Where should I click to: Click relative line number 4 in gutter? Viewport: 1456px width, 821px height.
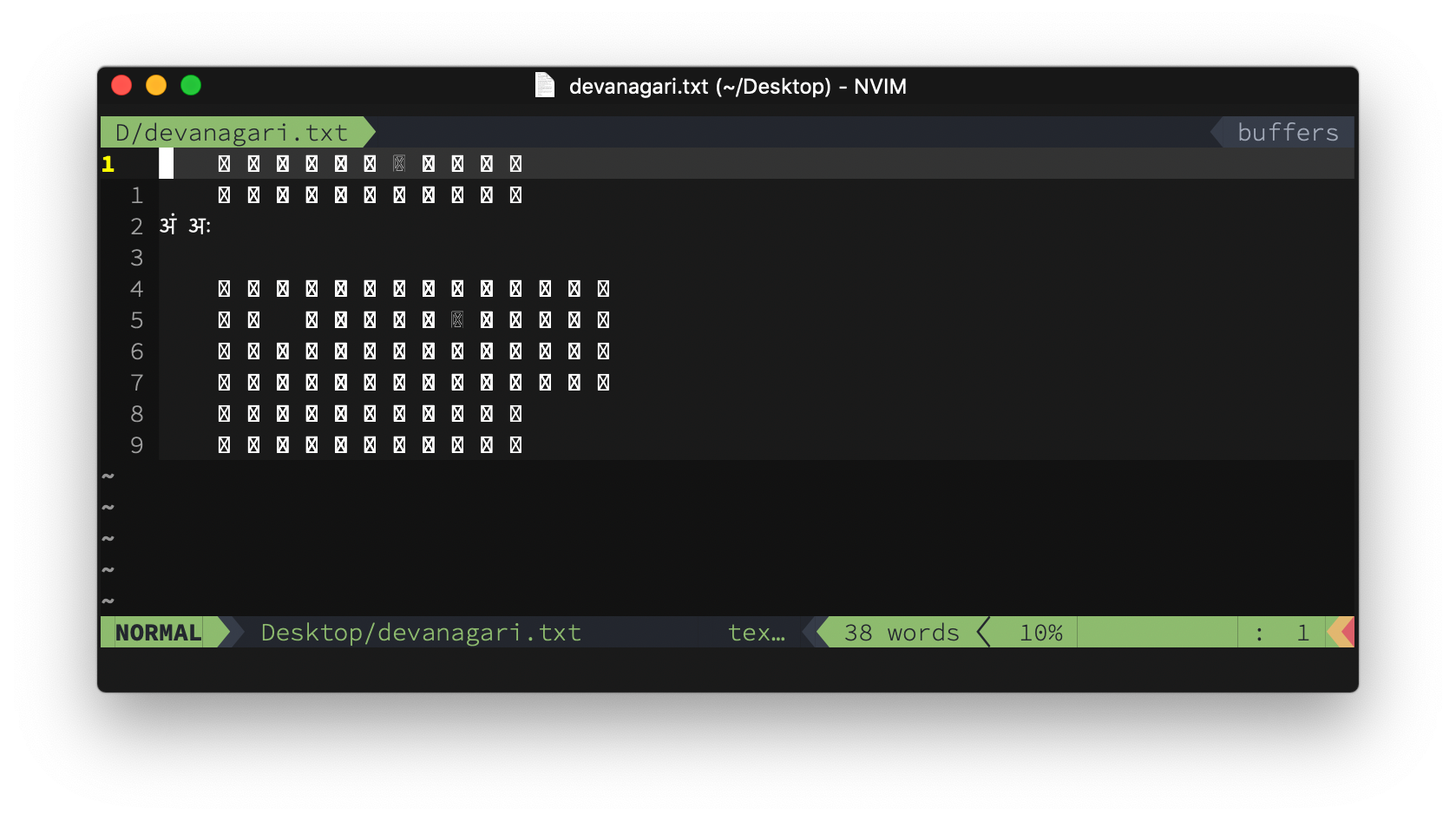point(136,289)
